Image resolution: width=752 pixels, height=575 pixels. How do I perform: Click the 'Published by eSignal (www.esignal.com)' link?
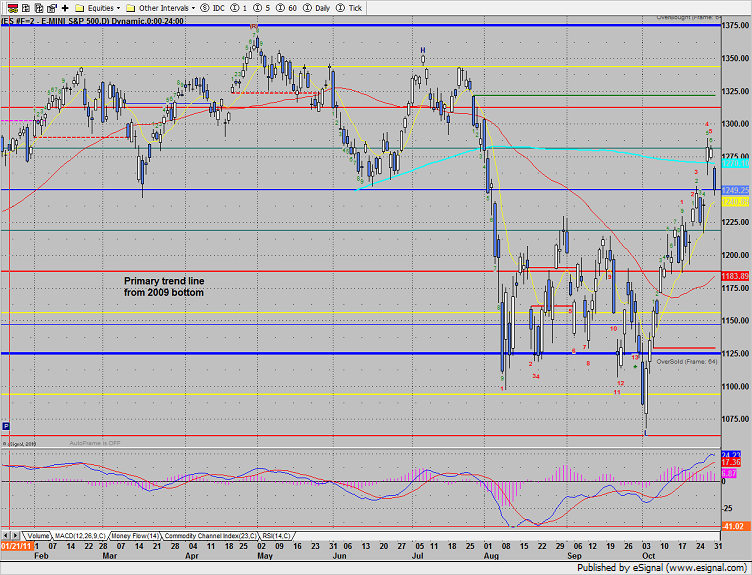[662, 568]
